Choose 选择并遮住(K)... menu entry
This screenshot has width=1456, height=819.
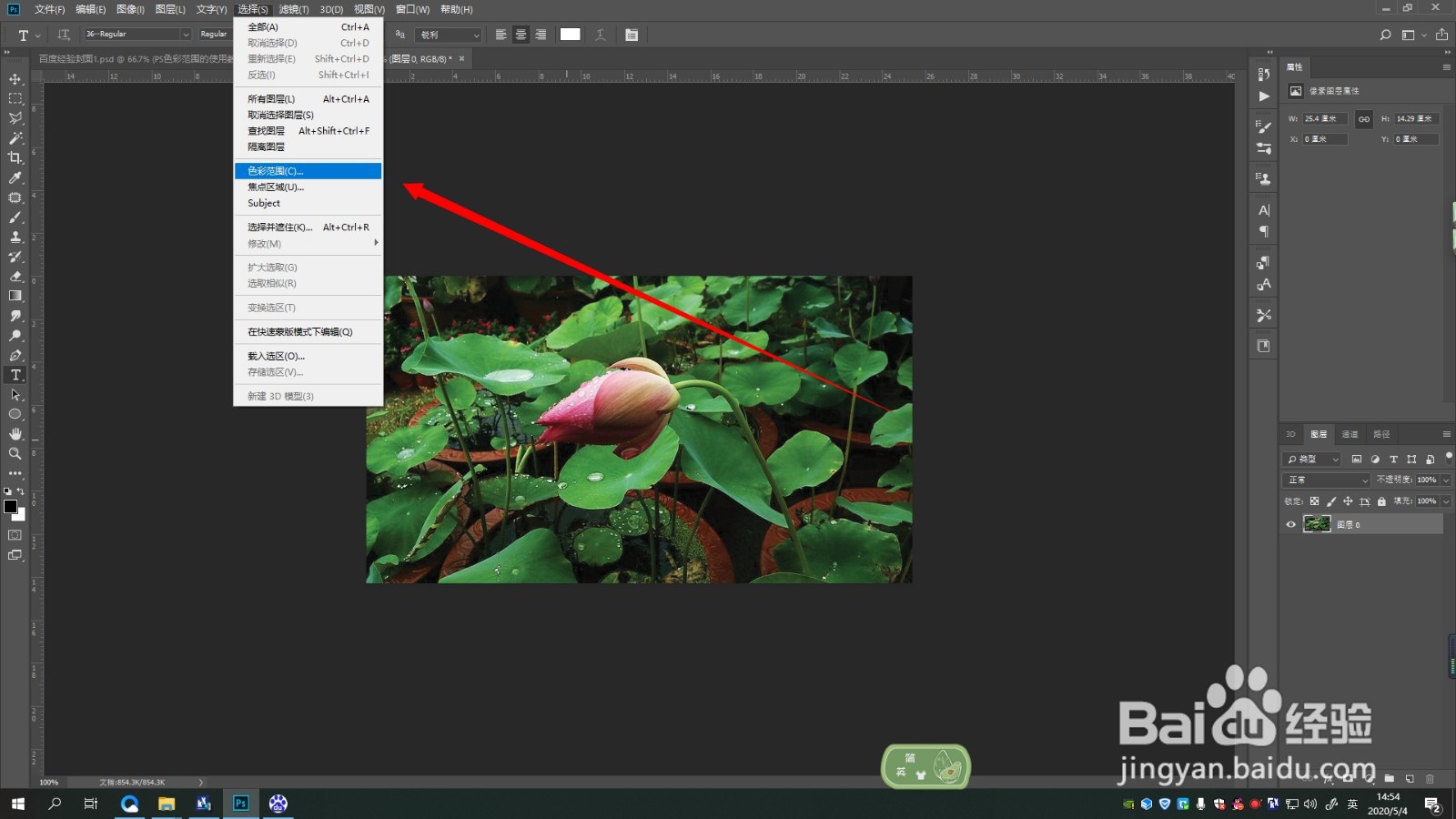[308, 227]
